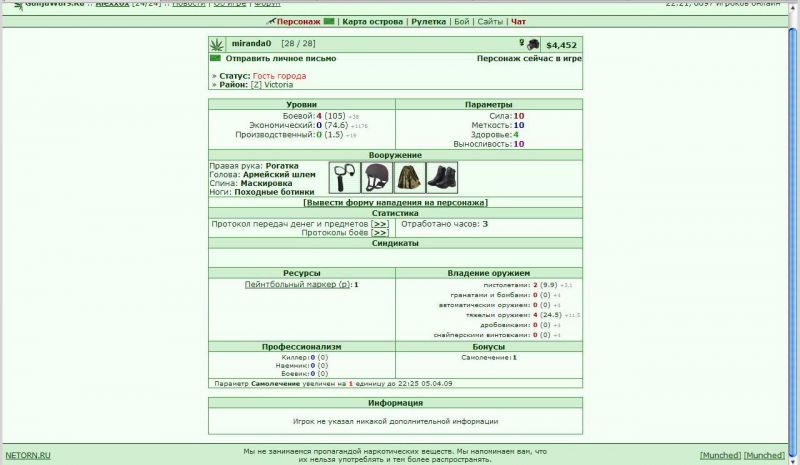Click the Боевик professionalism row
This screenshot has width=800, height=465.
[305, 374]
